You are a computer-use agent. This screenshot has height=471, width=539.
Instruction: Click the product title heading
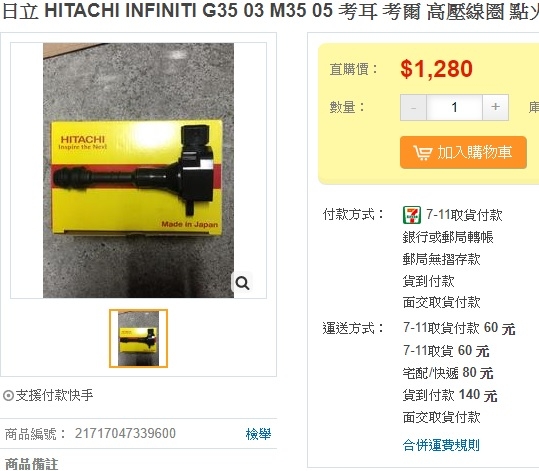(271, 11)
